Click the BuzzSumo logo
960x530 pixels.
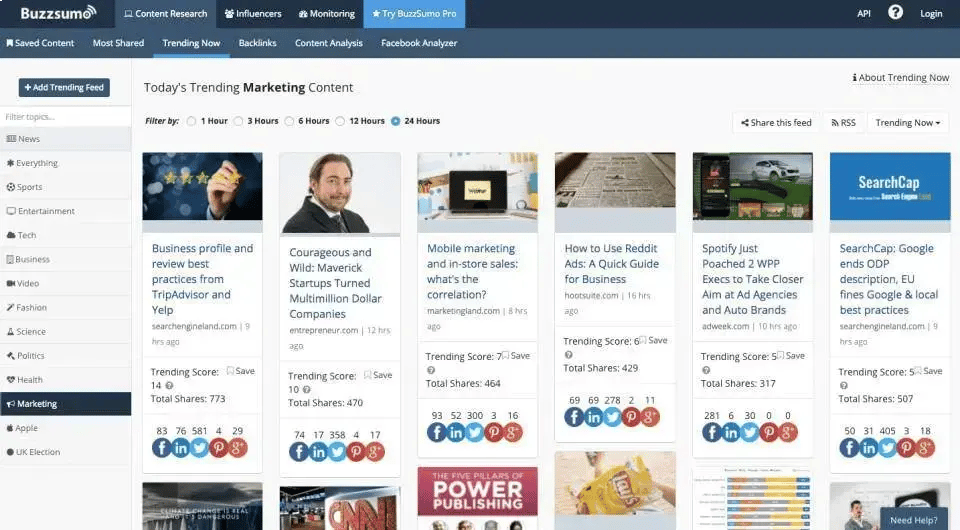58,13
